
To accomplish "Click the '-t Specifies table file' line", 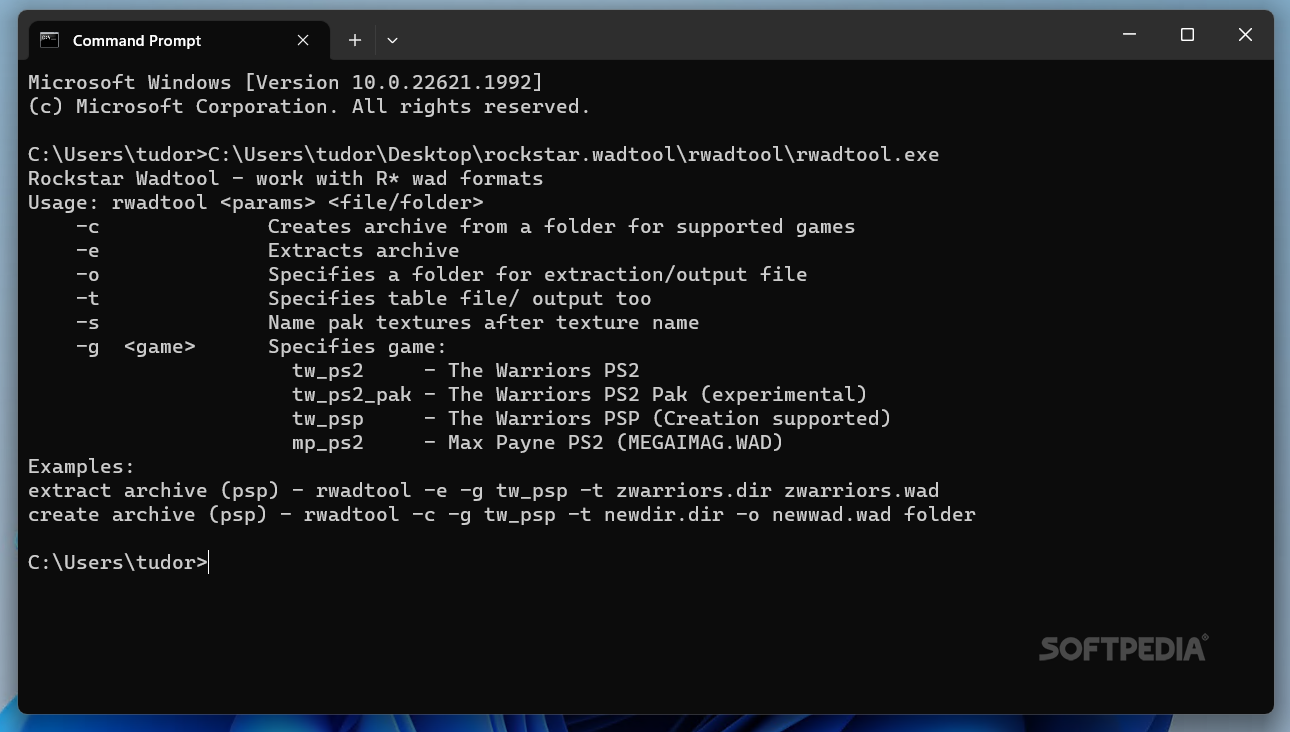I will tap(363, 298).
